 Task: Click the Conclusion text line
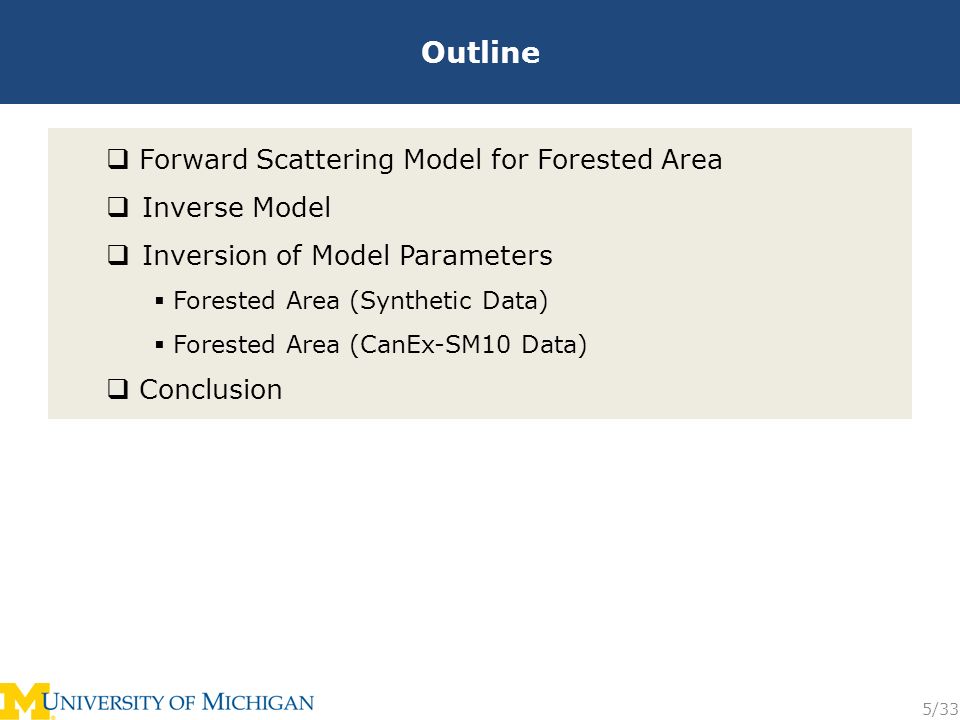[211, 389]
